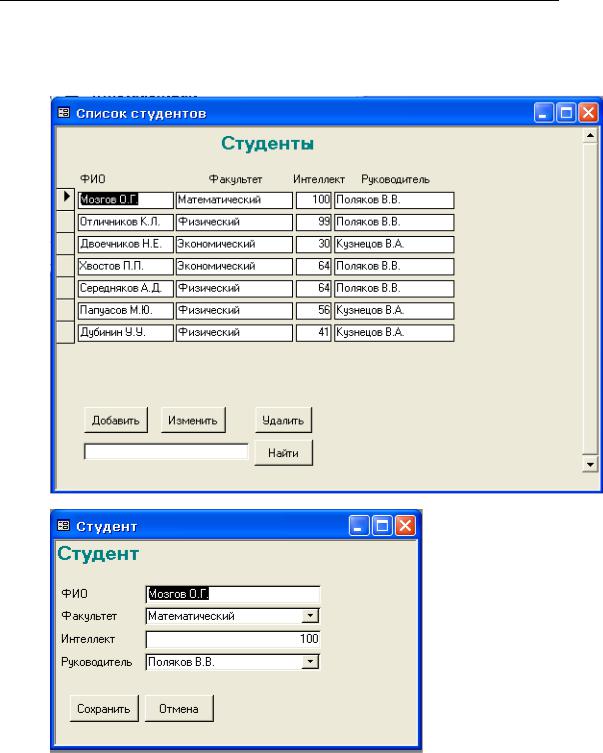Minimize the Список студентов window
603x753 pixels.
pyautogui.click(x=543, y=113)
